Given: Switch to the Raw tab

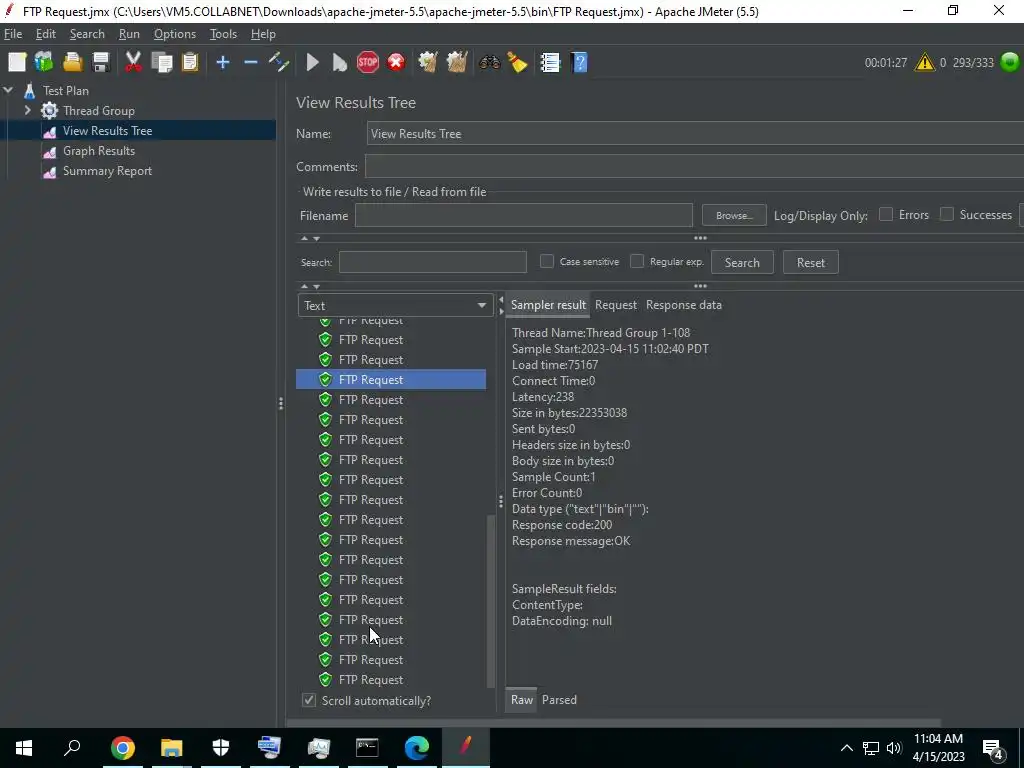Looking at the screenshot, I should point(522,699).
